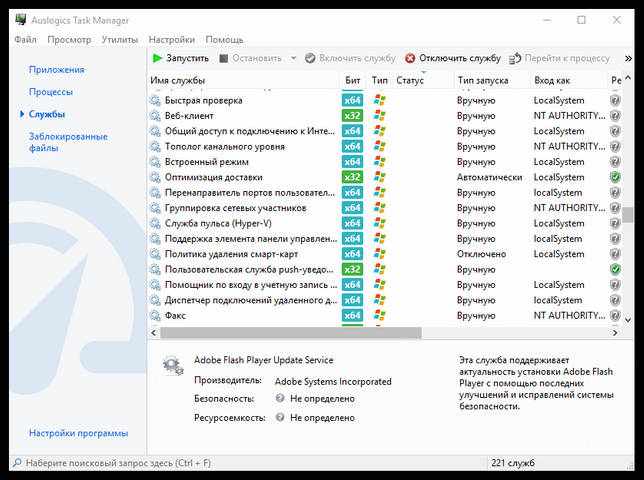Click x32 badge of Пользовательская служба push row
The width and height of the screenshot is (644, 480).
[x=352, y=269]
